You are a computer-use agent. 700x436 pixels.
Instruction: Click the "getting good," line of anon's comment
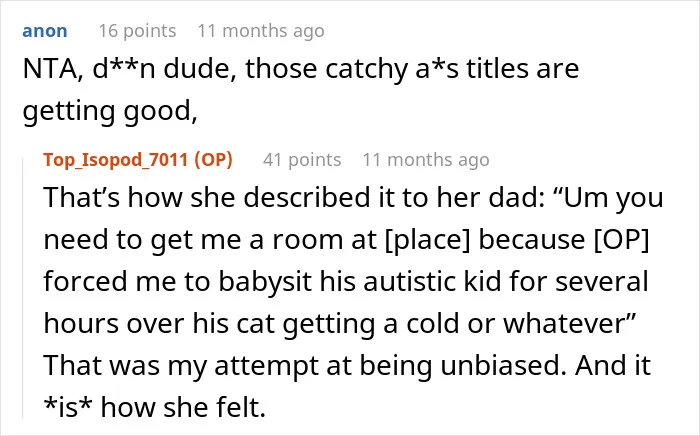pyautogui.click(x=110, y=112)
